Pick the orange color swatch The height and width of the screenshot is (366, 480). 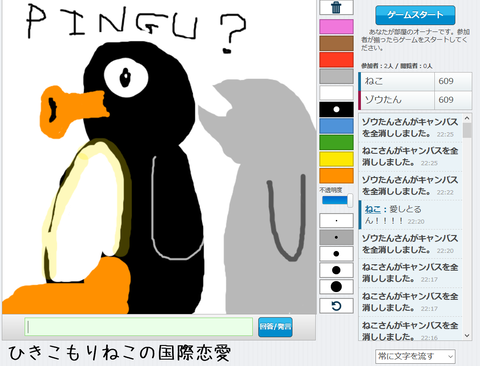click(x=336, y=176)
